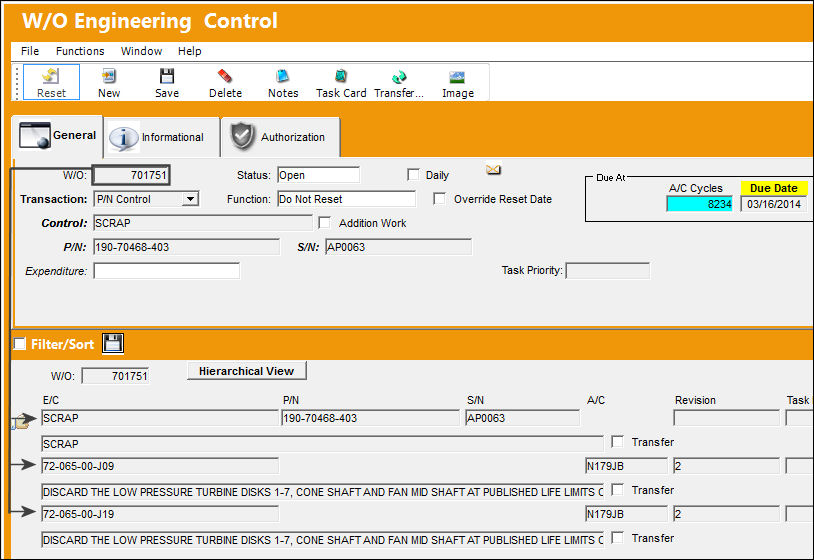This screenshot has height=560, width=814.
Task: Click the Delete eraser icon
Action: coord(225,82)
